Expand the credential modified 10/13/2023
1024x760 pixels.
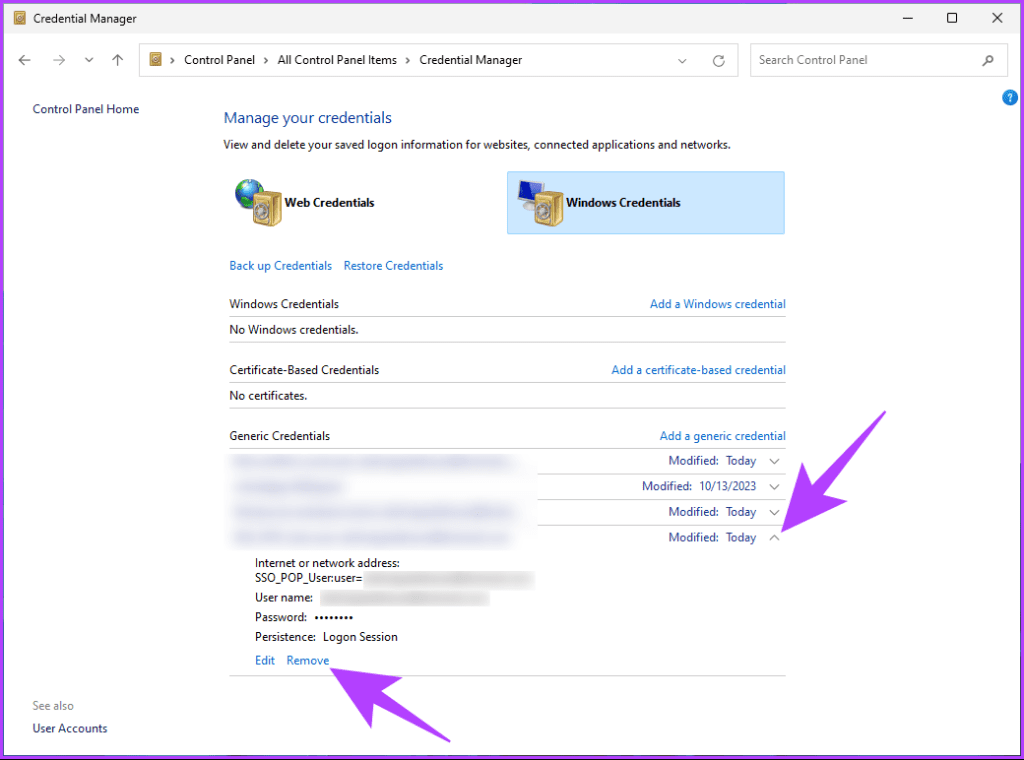[x=774, y=486]
